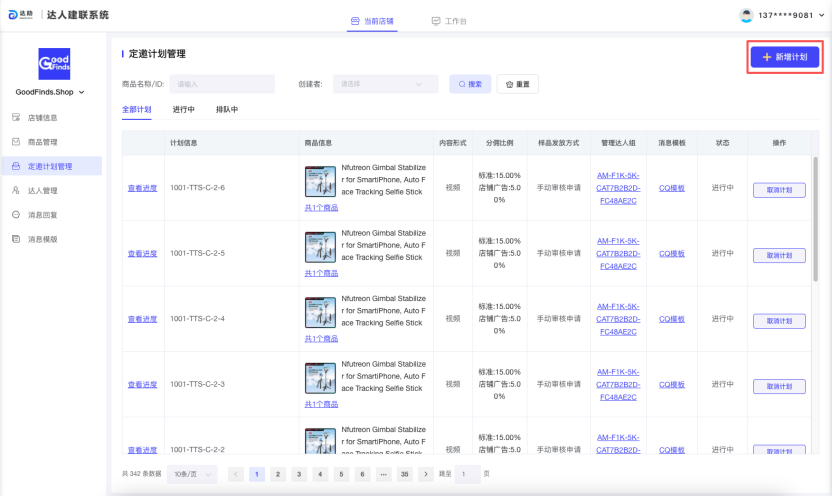Image resolution: width=832 pixels, height=496 pixels.
Task: Click the 新增计划 button
Action: point(785,58)
